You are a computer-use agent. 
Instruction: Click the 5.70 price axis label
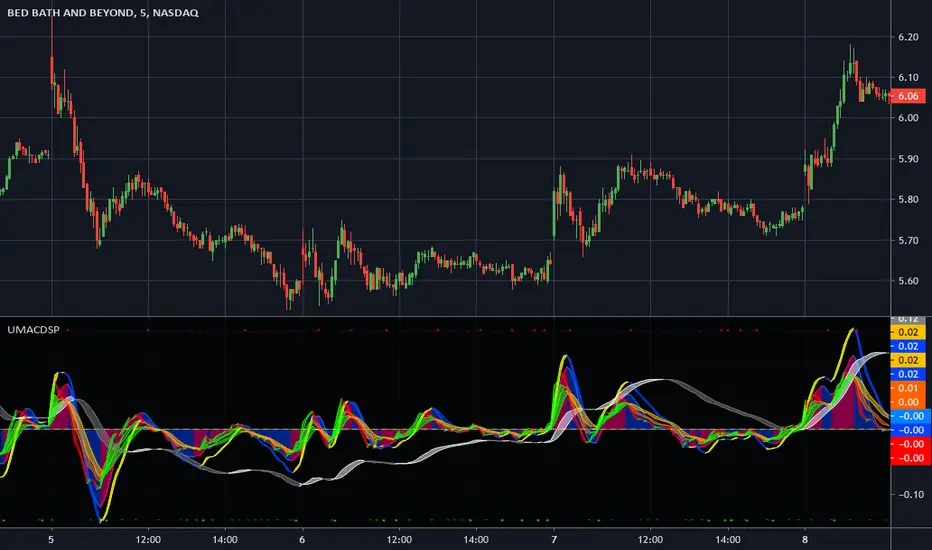click(x=908, y=240)
